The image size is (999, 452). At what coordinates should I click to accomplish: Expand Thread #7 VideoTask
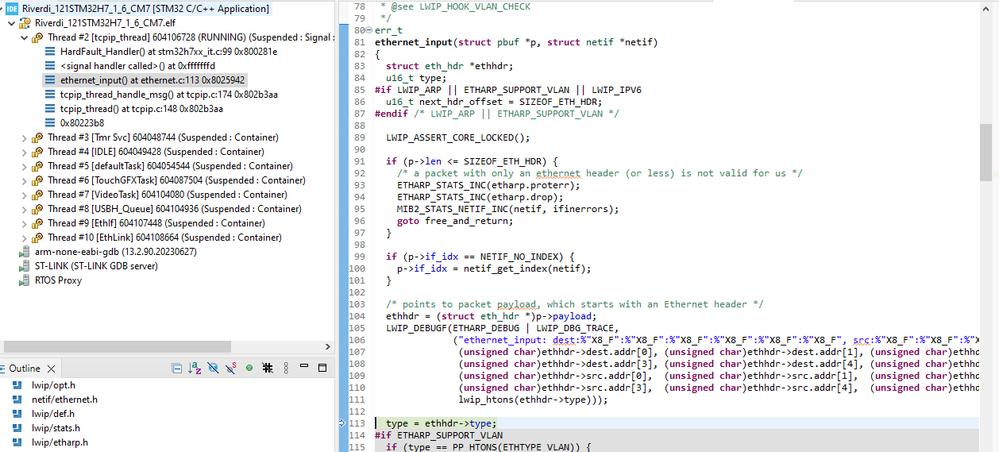tap(24, 194)
